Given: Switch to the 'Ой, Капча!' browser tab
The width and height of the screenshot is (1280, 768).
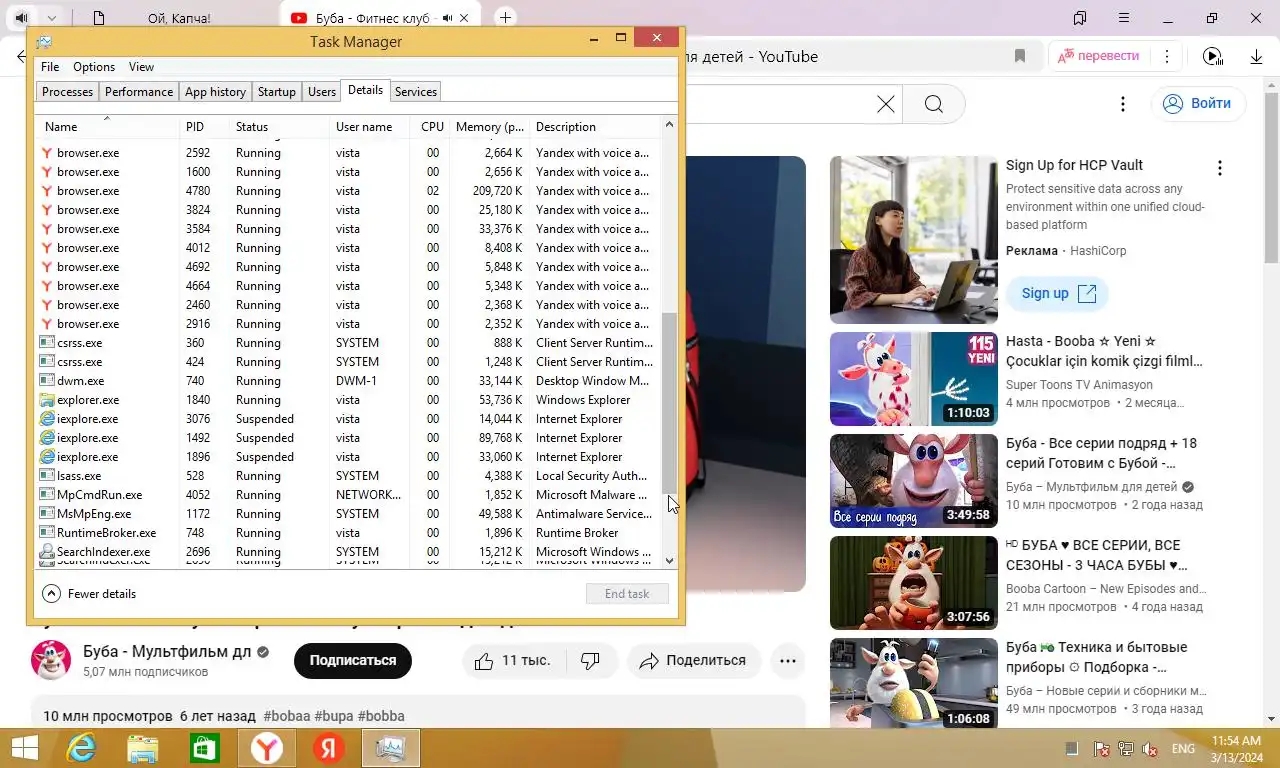Looking at the screenshot, I should tap(178, 18).
